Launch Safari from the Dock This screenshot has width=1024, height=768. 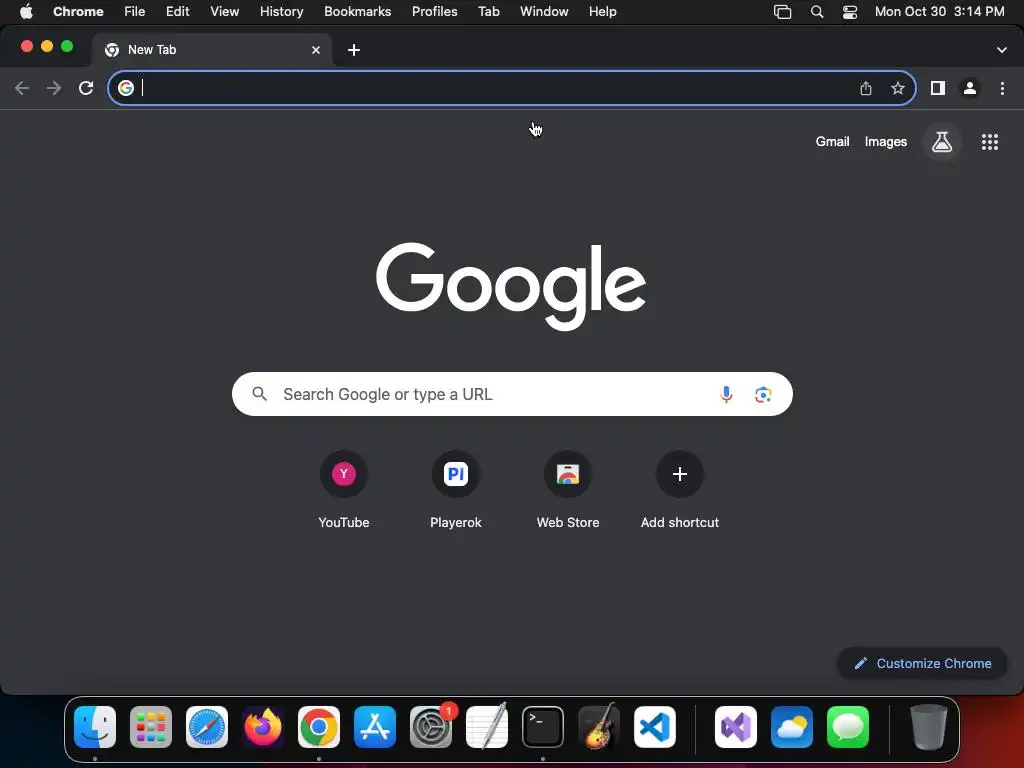[207, 727]
